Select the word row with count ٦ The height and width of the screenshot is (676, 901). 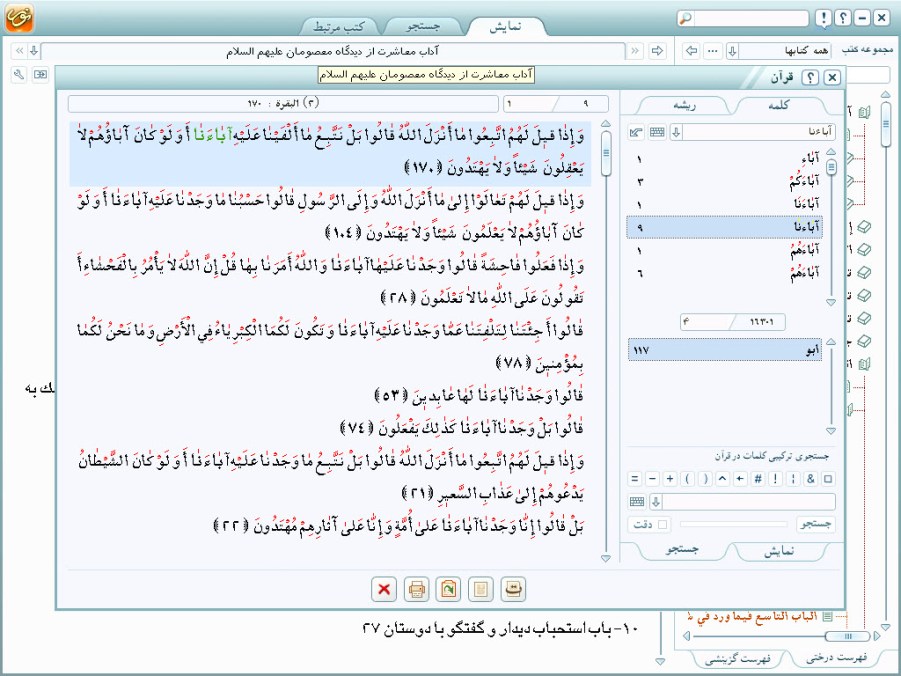coord(724,272)
